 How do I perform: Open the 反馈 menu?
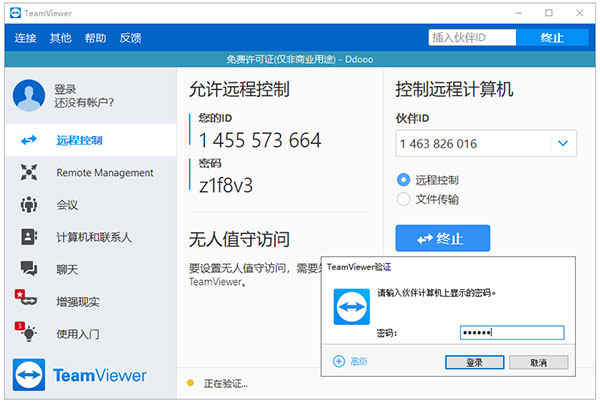point(130,38)
